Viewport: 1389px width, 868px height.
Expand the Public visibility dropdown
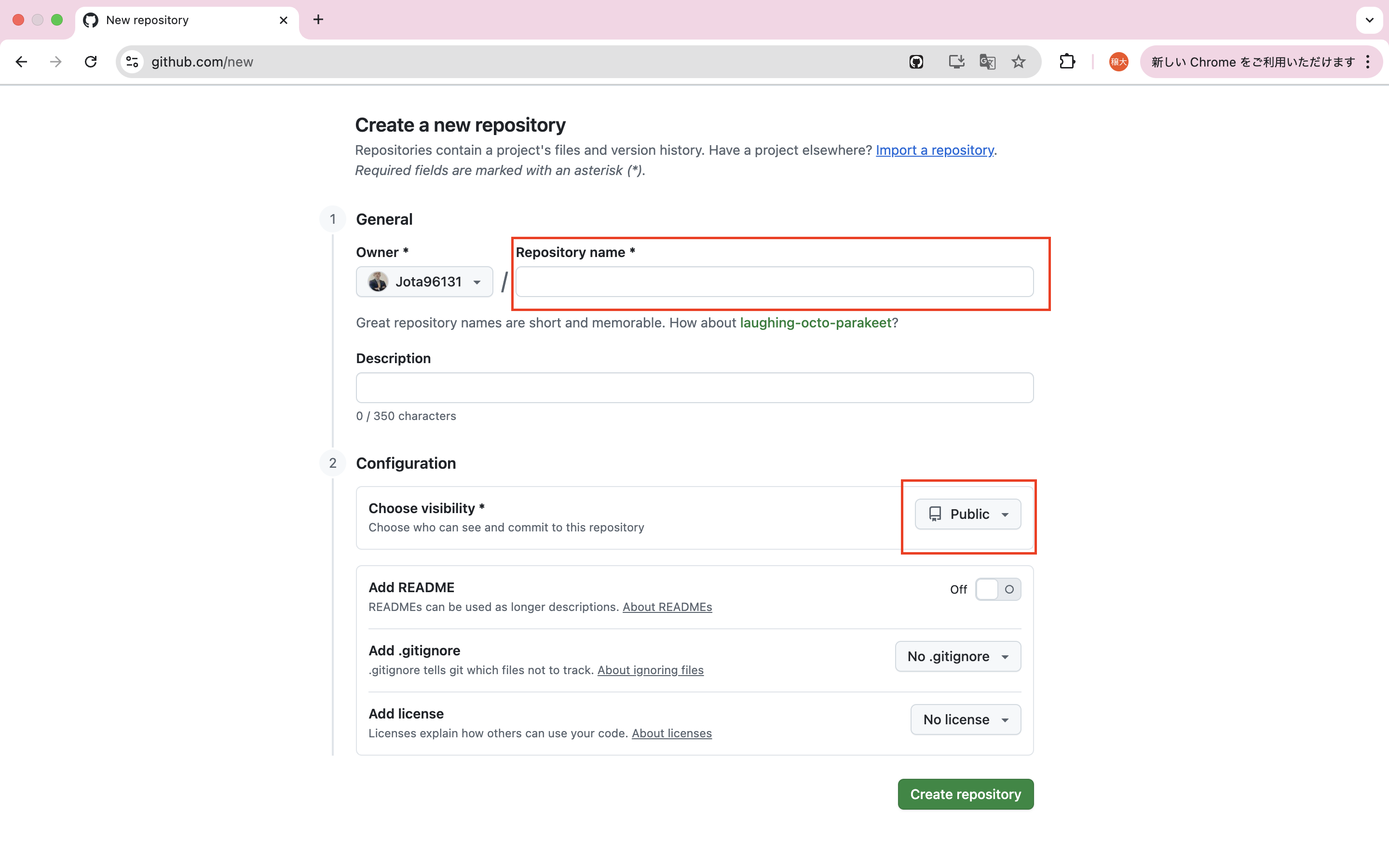[x=967, y=514]
